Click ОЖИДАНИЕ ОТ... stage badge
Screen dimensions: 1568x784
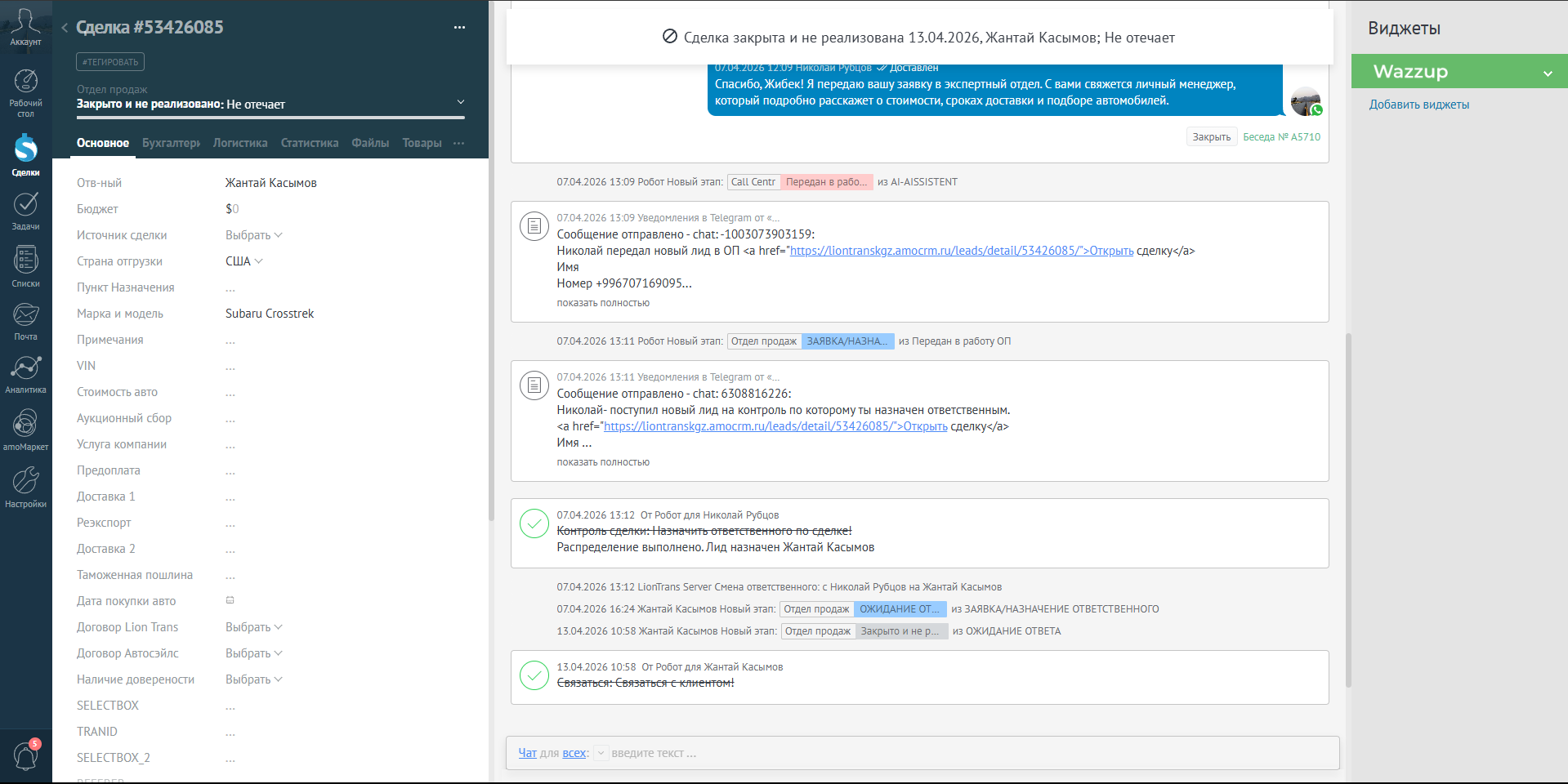(x=900, y=609)
